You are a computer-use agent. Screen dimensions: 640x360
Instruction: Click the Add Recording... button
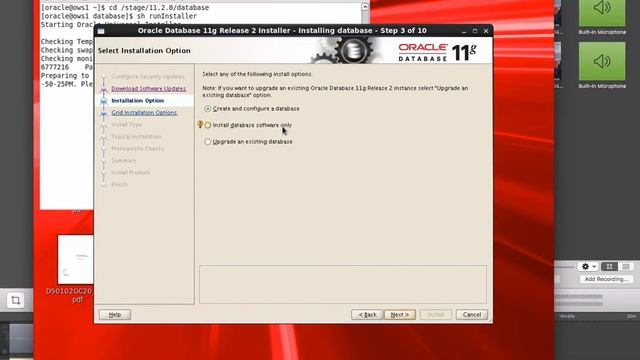click(606, 279)
